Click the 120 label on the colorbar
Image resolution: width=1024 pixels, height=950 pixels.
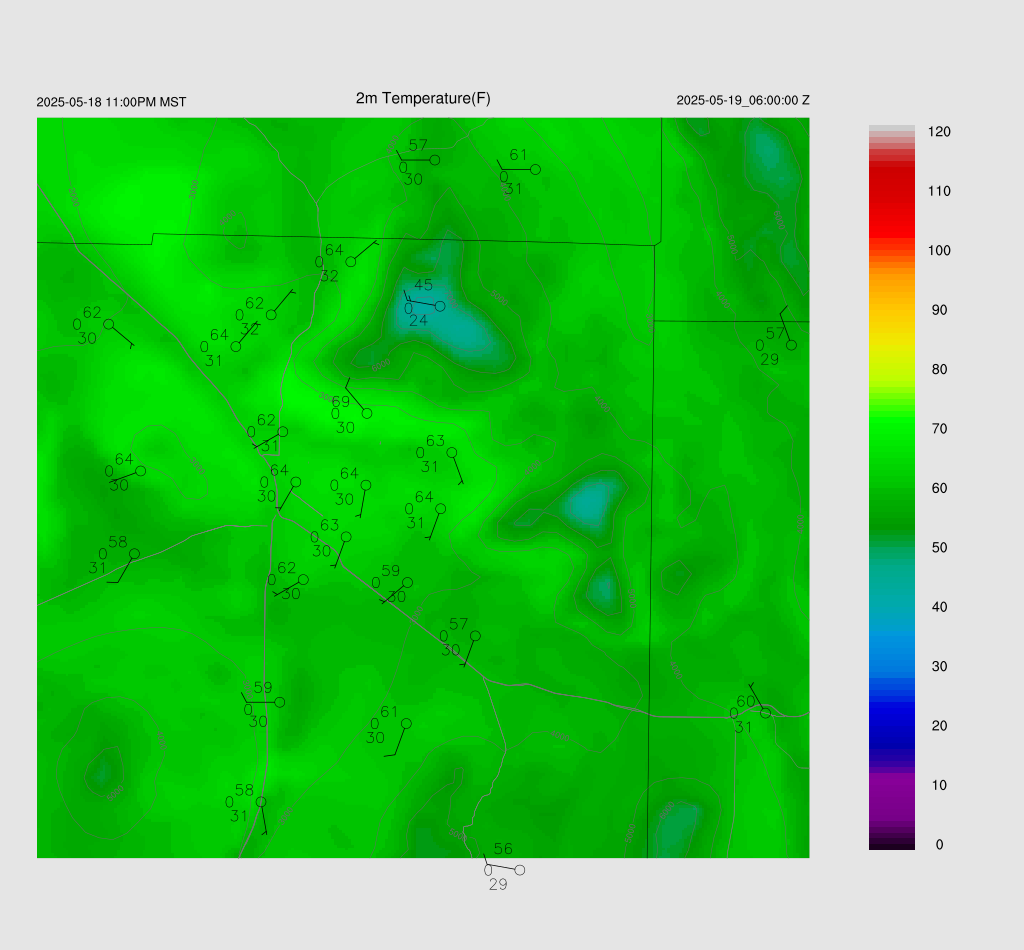coord(939,132)
